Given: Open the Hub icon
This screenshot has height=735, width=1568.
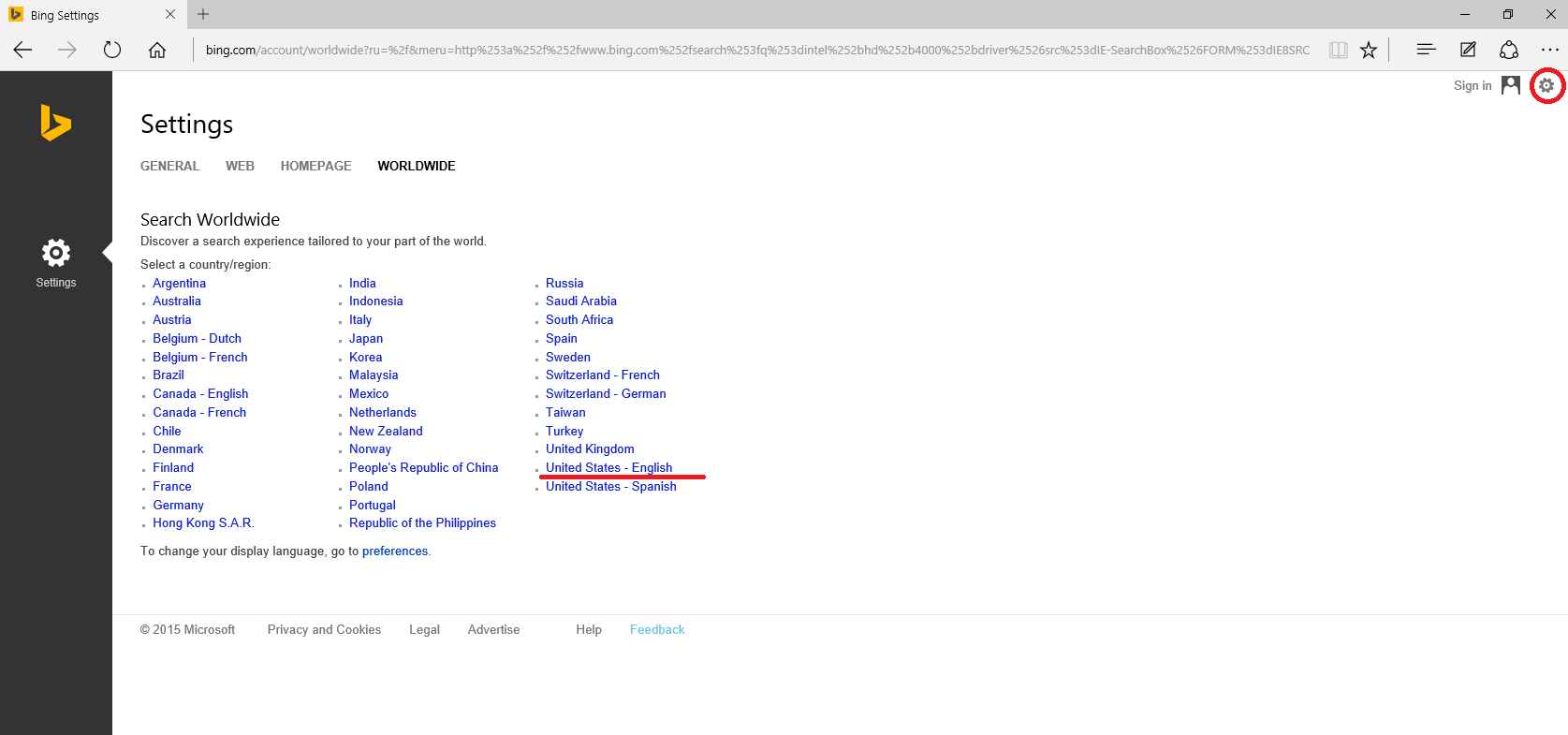Looking at the screenshot, I should point(1426,50).
